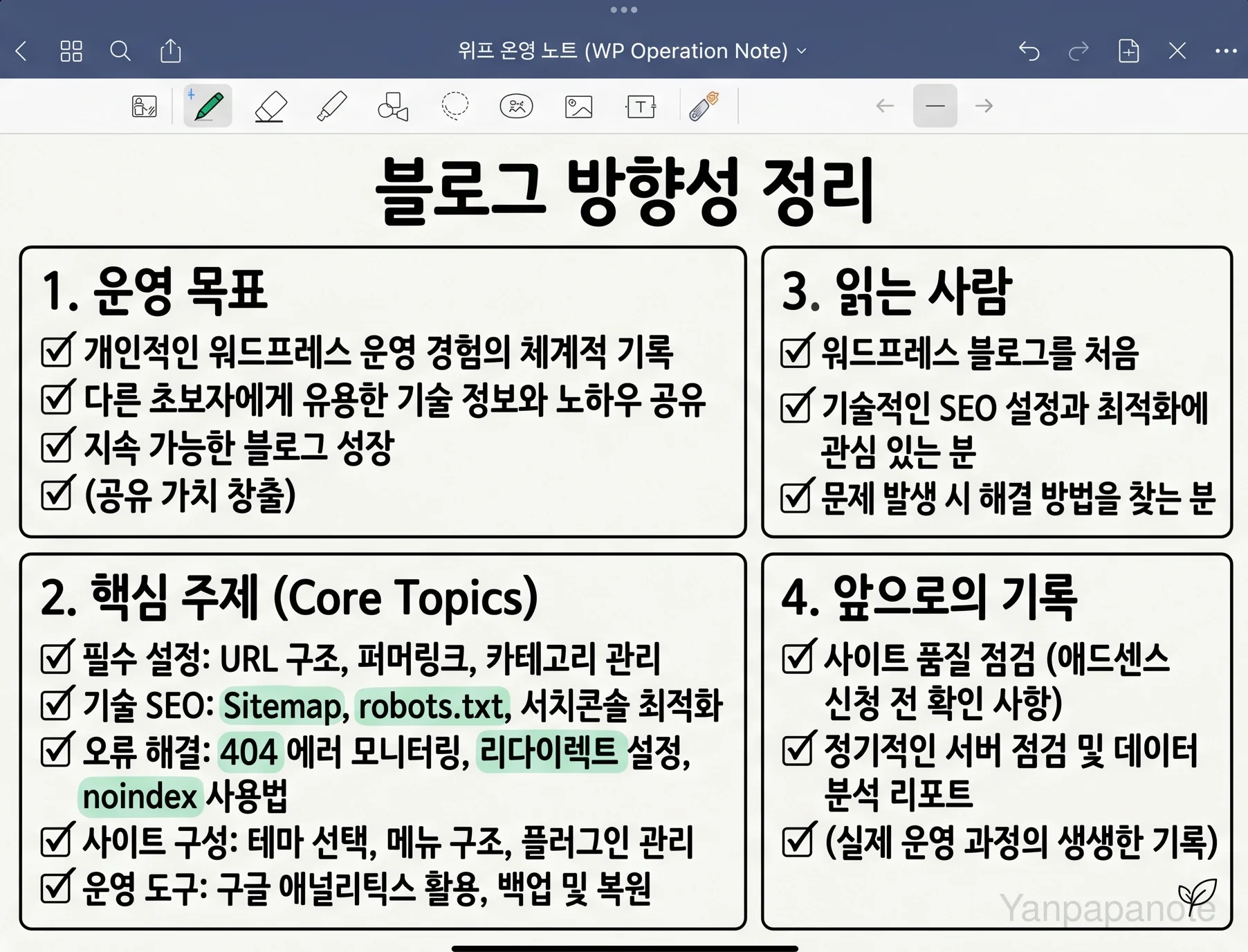The height and width of the screenshot is (952, 1248).
Task: Add a new page with the page-plus icon
Action: [1128, 51]
